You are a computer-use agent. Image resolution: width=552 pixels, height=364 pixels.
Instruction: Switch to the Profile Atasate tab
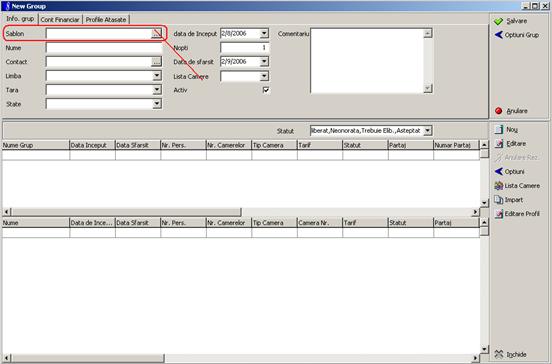coord(106,20)
